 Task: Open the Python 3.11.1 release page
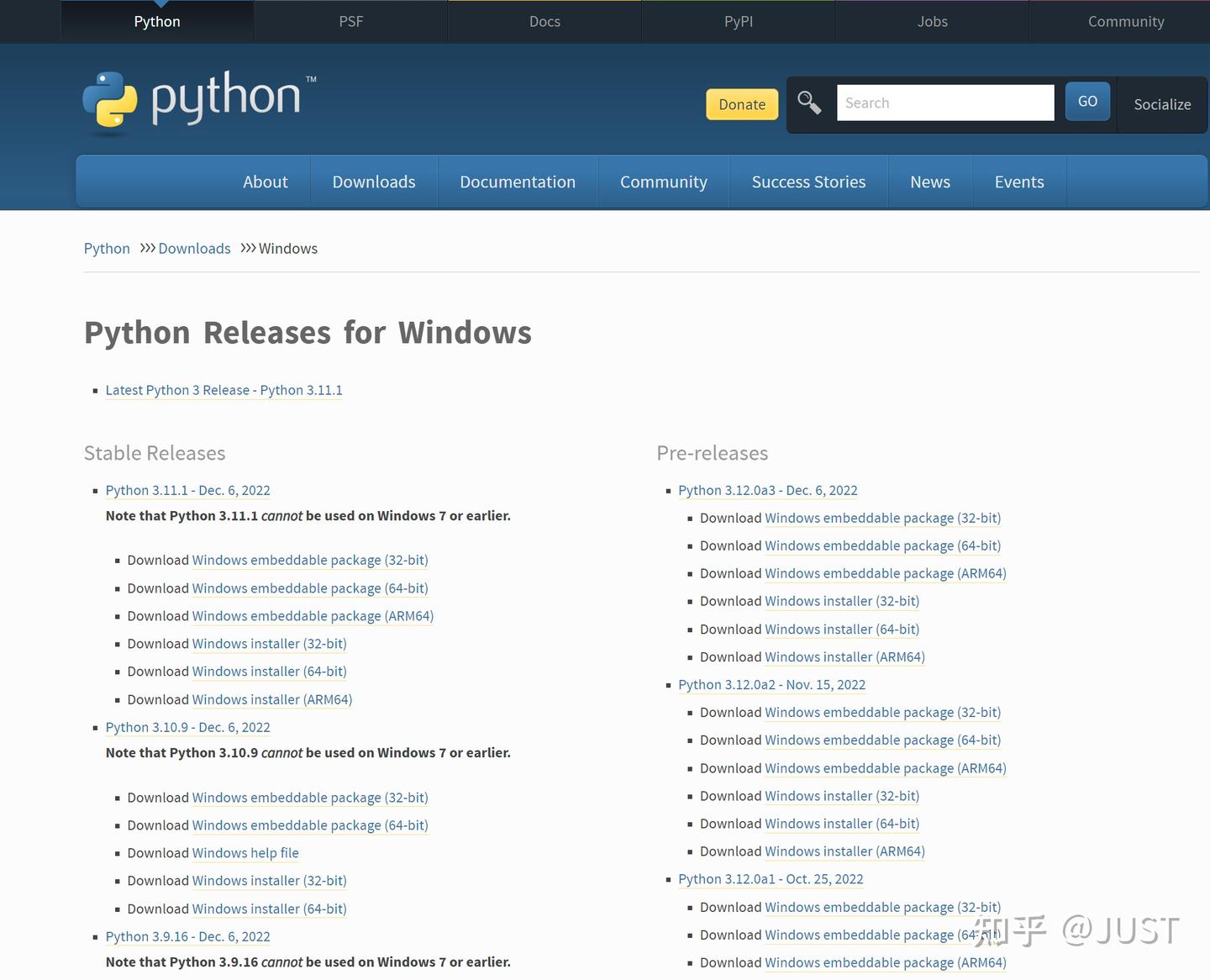click(187, 490)
